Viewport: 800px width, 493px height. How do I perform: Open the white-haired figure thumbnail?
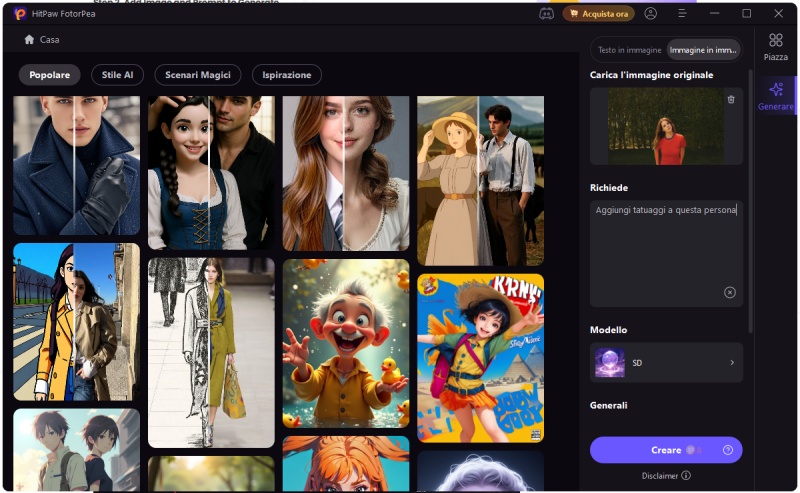pos(481,471)
